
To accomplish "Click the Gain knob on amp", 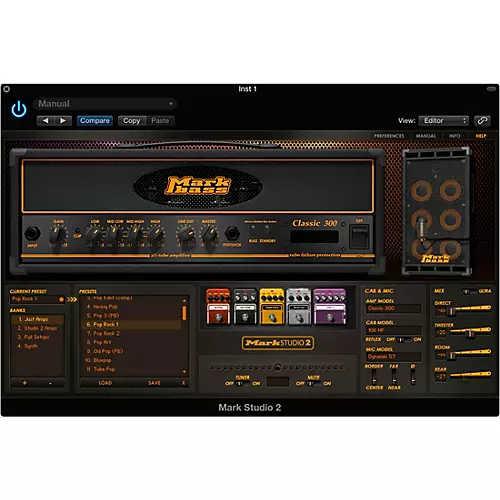I will [x=58, y=235].
